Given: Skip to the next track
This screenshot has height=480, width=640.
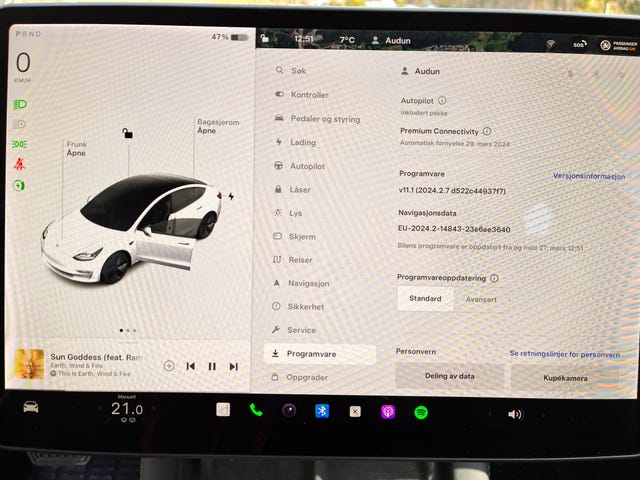Looking at the screenshot, I should click(x=233, y=367).
